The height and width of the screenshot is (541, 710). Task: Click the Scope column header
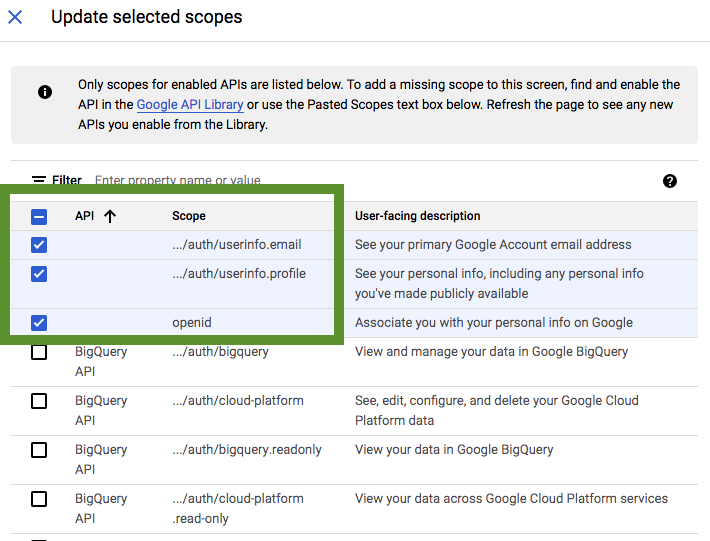[x=189, y=216]
